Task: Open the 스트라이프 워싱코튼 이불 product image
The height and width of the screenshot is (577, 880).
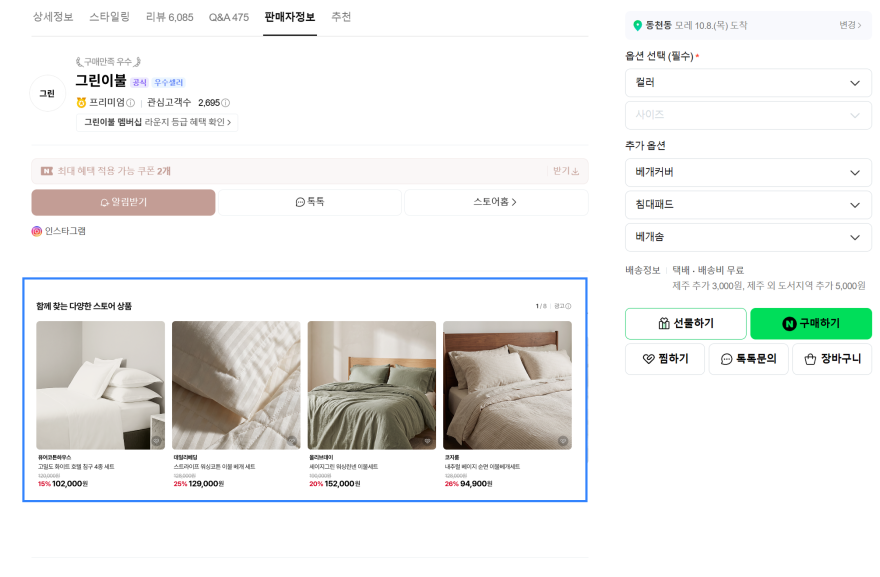Action: pyautogui.click(x=236, y=385)
